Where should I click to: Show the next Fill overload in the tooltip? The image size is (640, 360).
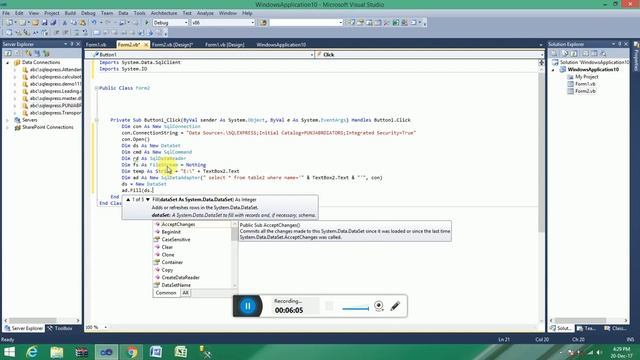click(x=148, y=200)
